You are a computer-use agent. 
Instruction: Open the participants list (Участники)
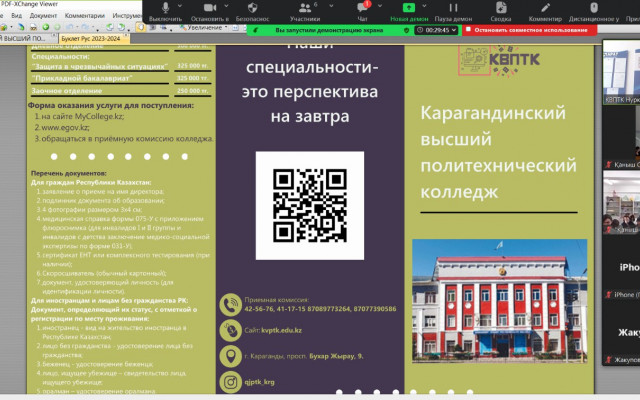(305, 9)
